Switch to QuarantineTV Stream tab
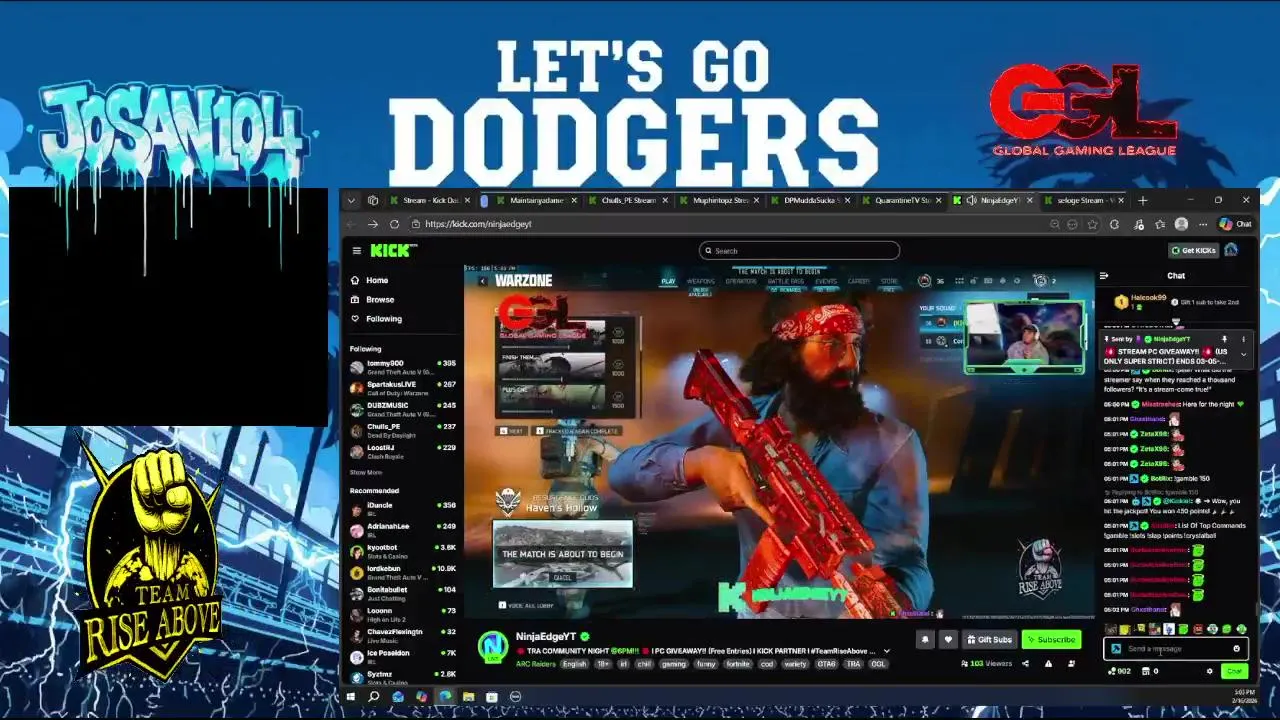The height and width of the screenshot is (720, 1280). [901, 200]
